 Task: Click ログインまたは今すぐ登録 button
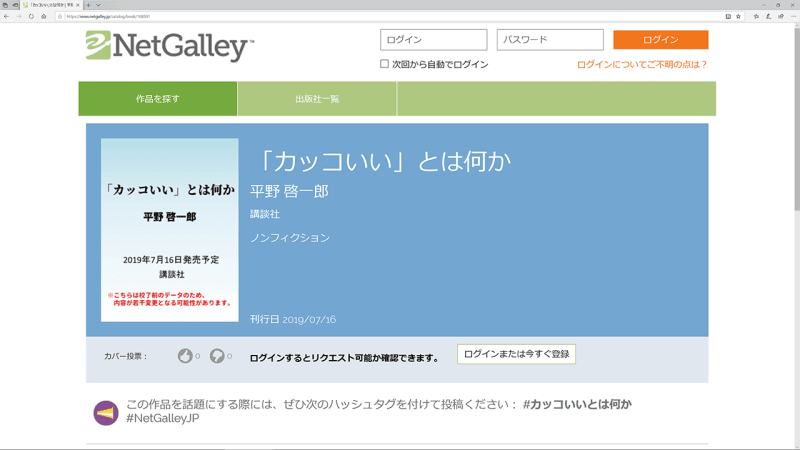click(516, 354)
